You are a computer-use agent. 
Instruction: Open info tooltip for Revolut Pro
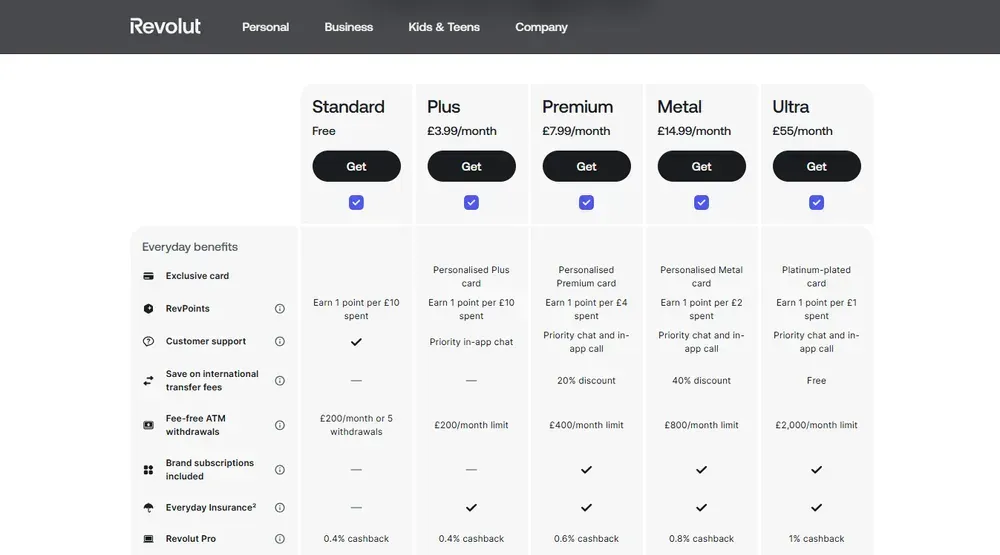280,539
